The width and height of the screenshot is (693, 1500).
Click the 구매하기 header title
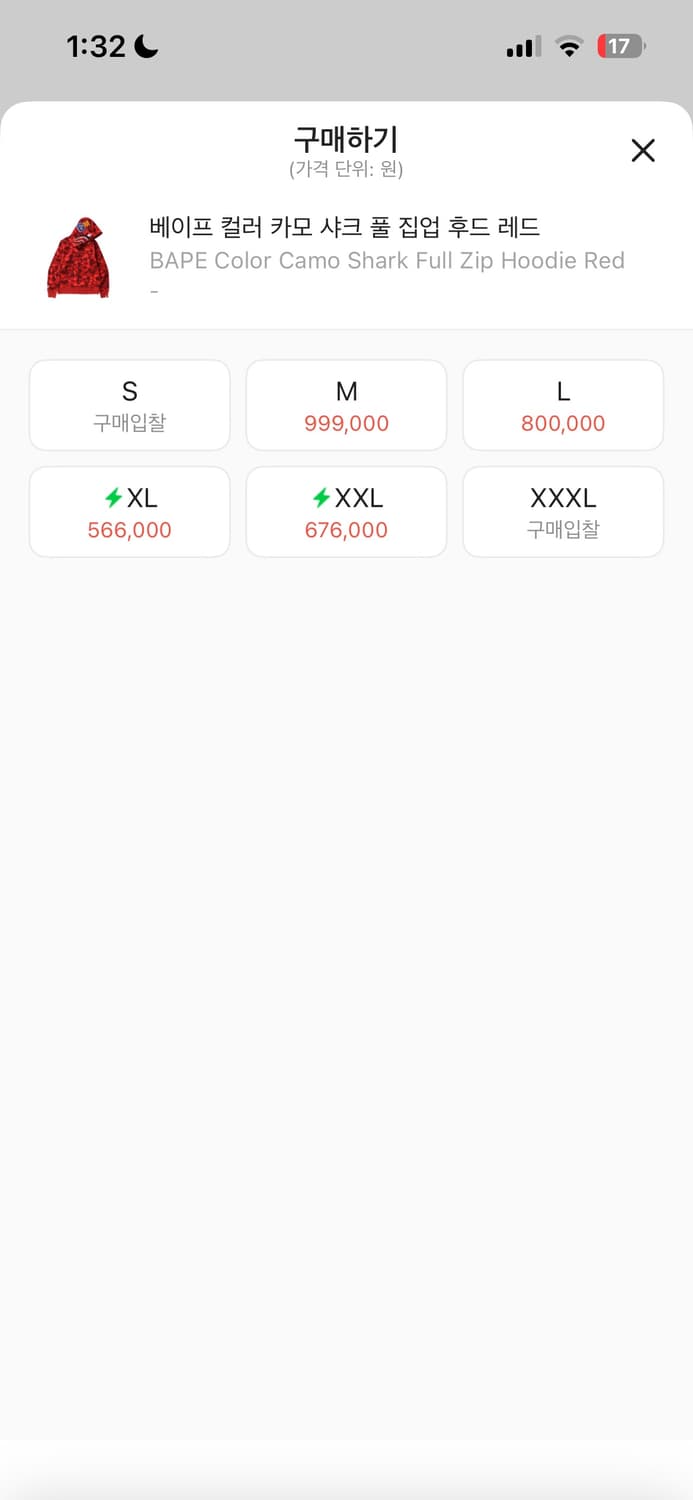coord(346,141)
